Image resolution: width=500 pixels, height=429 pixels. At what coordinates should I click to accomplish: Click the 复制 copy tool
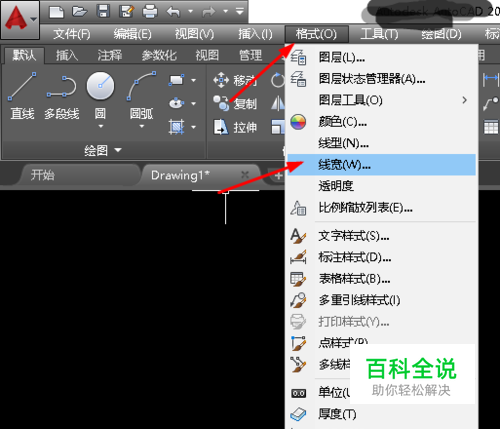[235, 103]
